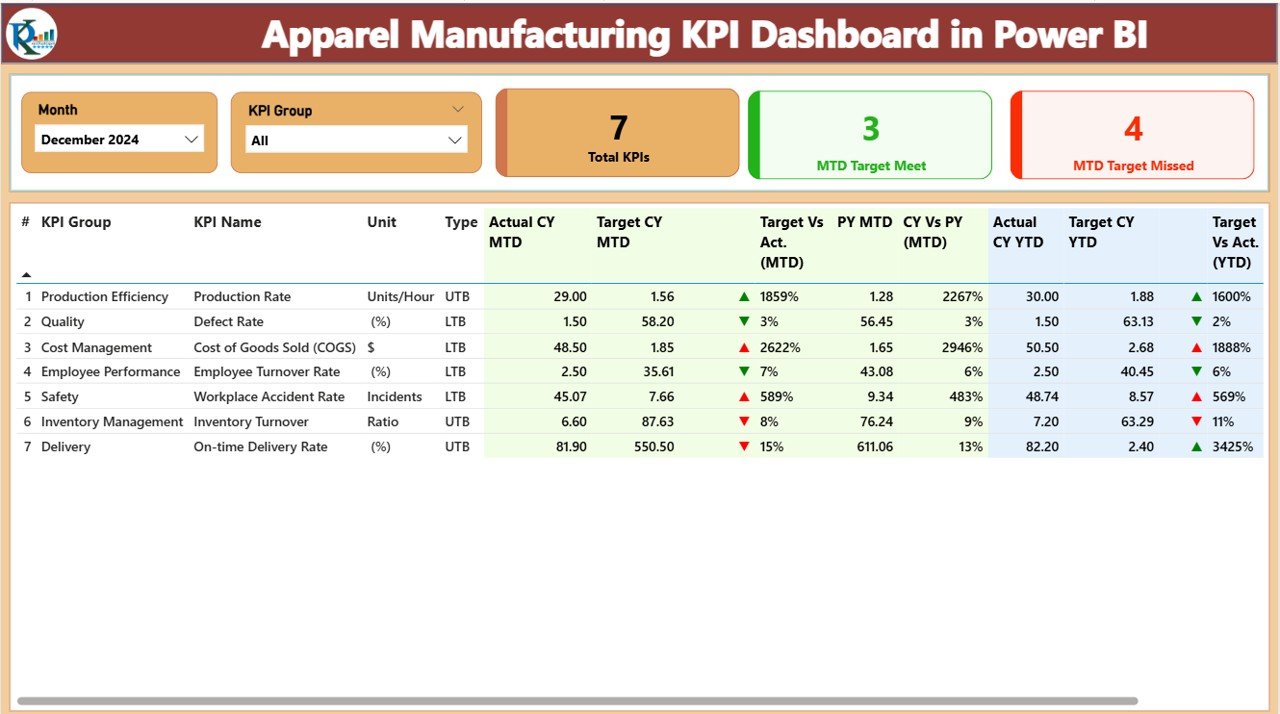Select the Total KPIs card

coord(617,134)
